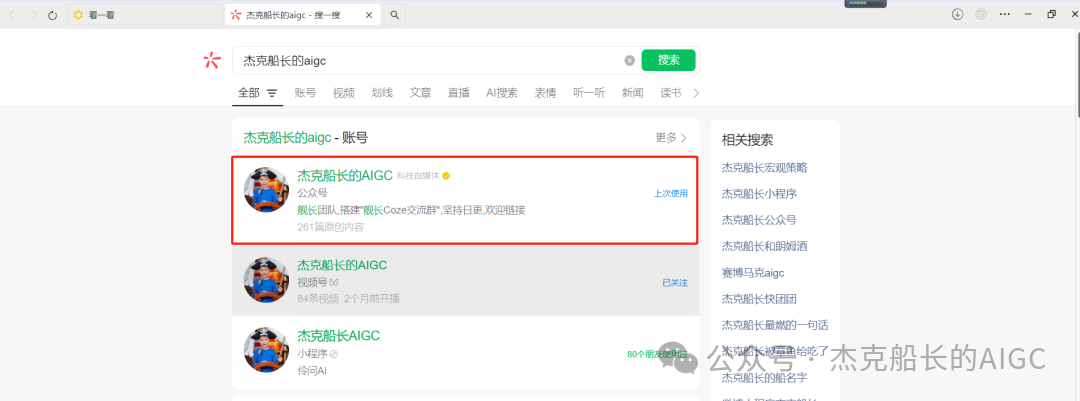Switch to the 看一看 tab
This screenshot has height=401, width=1080.
[144, 14]
